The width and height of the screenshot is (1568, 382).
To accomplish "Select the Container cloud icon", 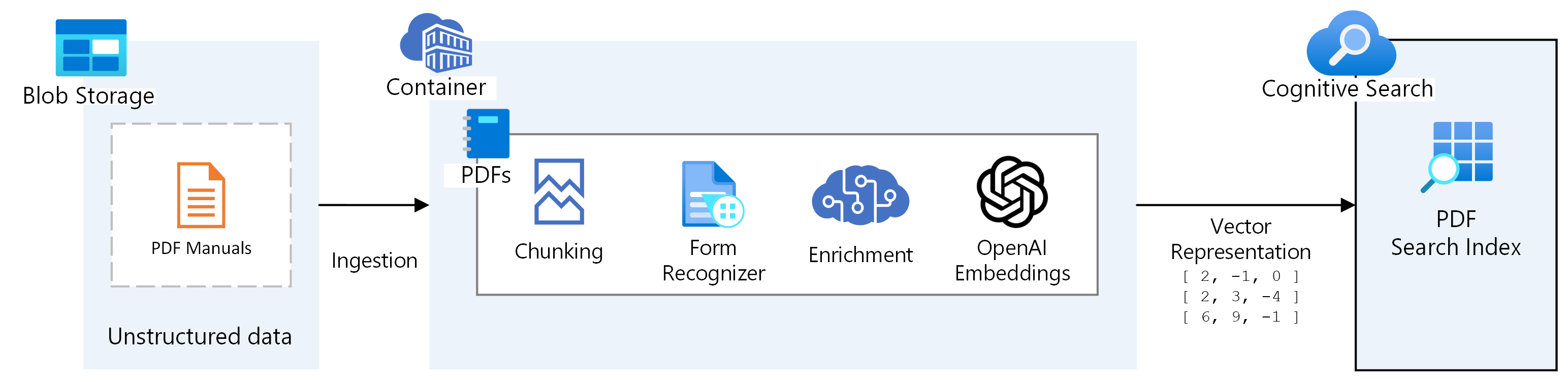I will pos(436,43).
